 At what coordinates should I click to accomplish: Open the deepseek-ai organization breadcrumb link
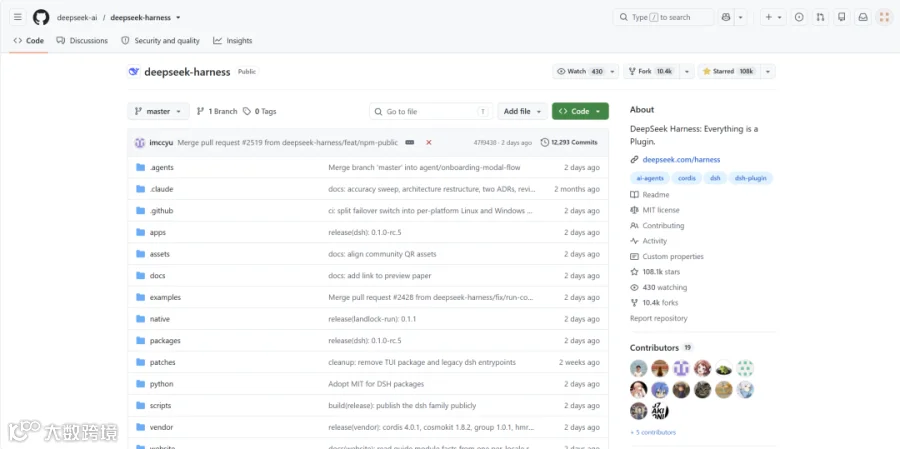(x=77, y=18)
